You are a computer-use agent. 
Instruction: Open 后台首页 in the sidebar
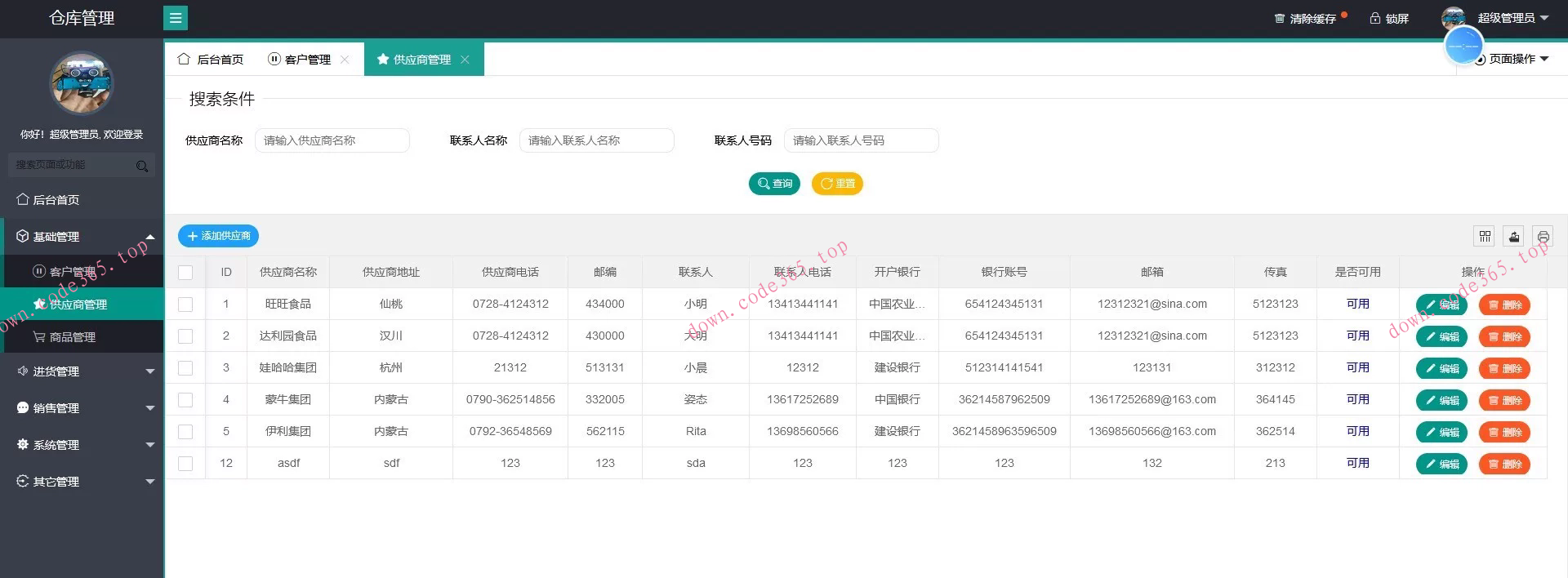click(82, 200)
